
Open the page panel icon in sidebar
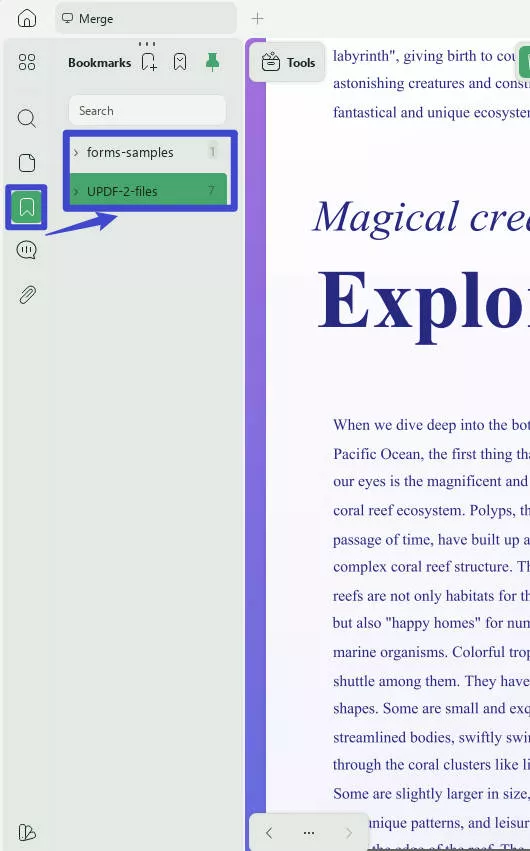coord(27,162)
